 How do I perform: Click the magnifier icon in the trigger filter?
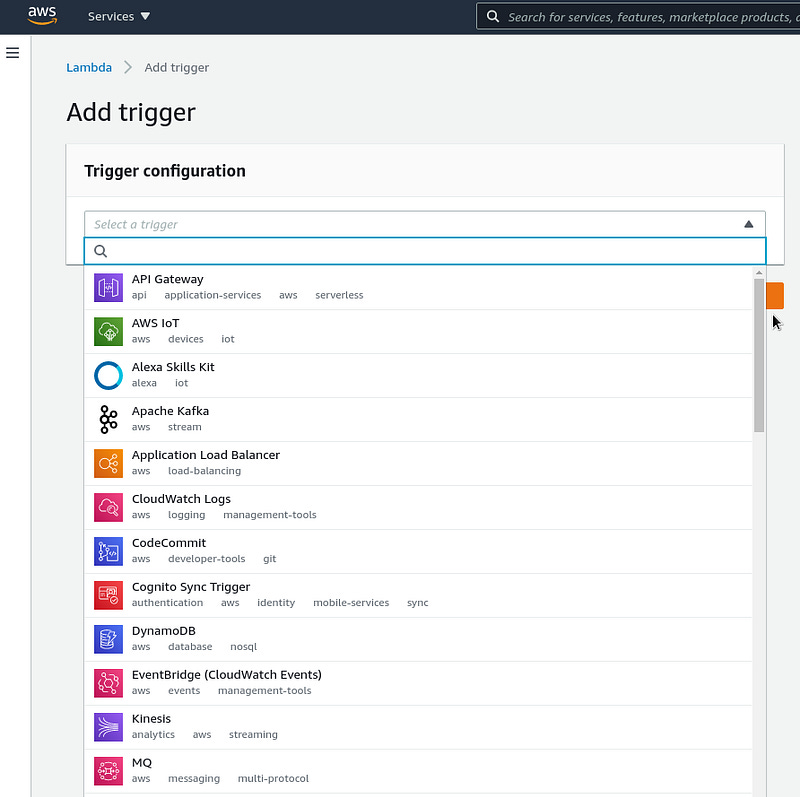pos(101,251)
